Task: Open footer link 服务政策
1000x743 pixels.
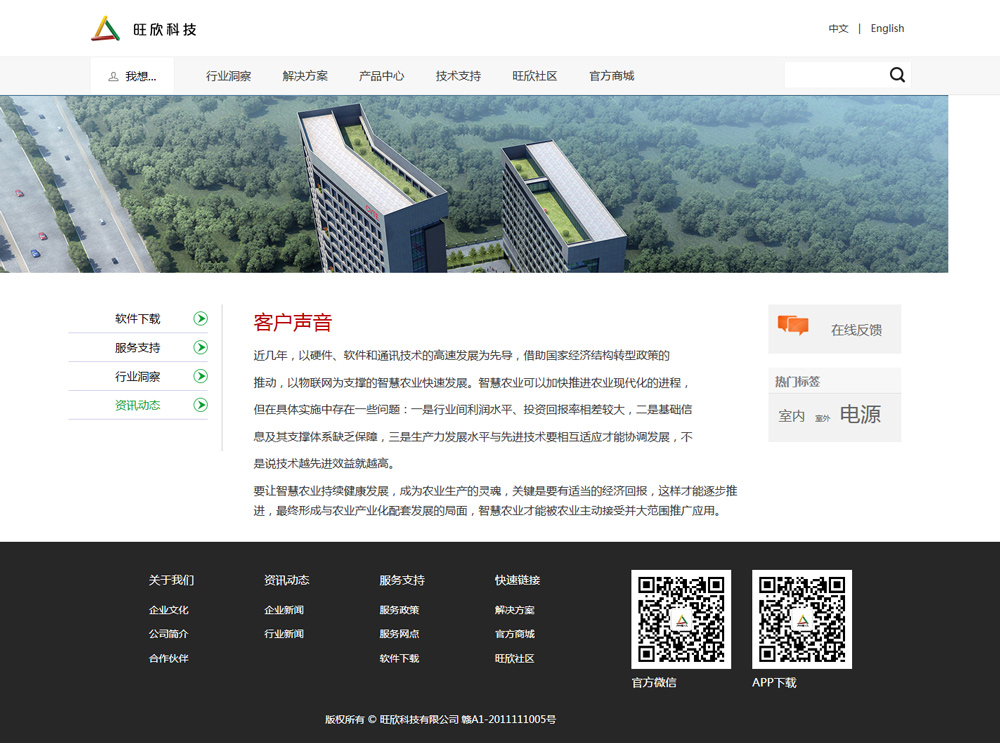Action: pyautogui.click(x=399, y=610)
